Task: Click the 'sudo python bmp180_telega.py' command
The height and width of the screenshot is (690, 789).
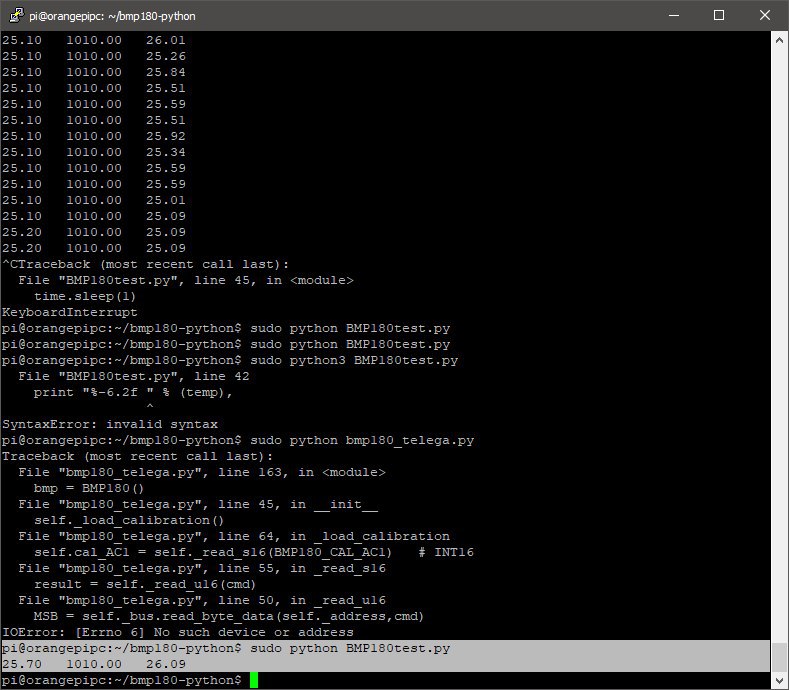Action: click(x=362, y=440)
